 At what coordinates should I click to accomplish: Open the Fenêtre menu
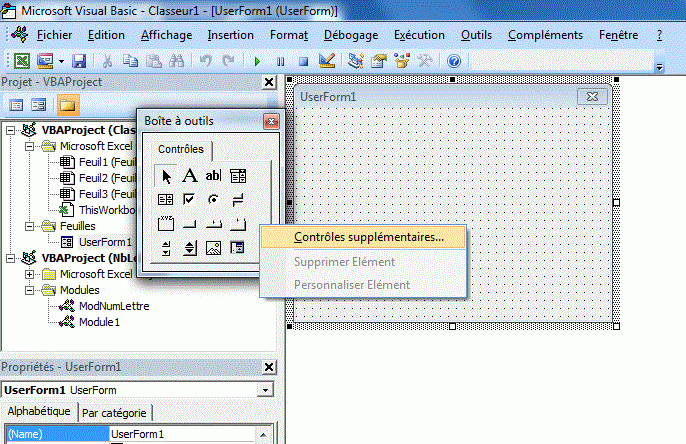click(618, 35)
